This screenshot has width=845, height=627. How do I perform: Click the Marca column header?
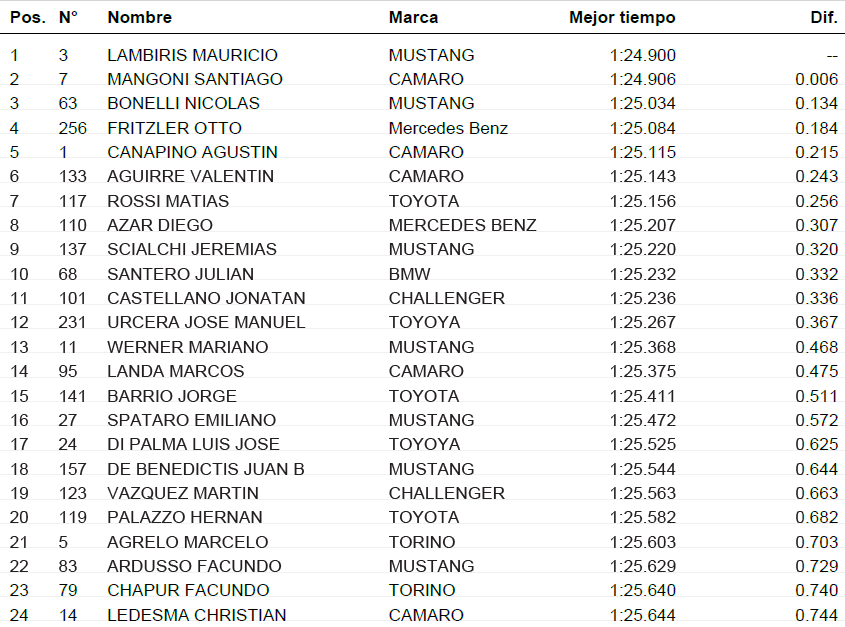[x=413, y=17]
